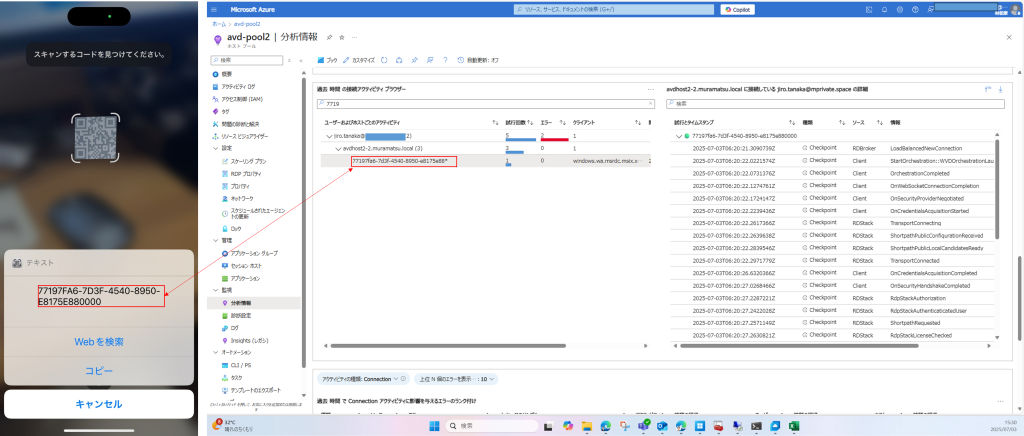
Task: Click the refresh icon in workbook toolbar
Action: (384, 59)
